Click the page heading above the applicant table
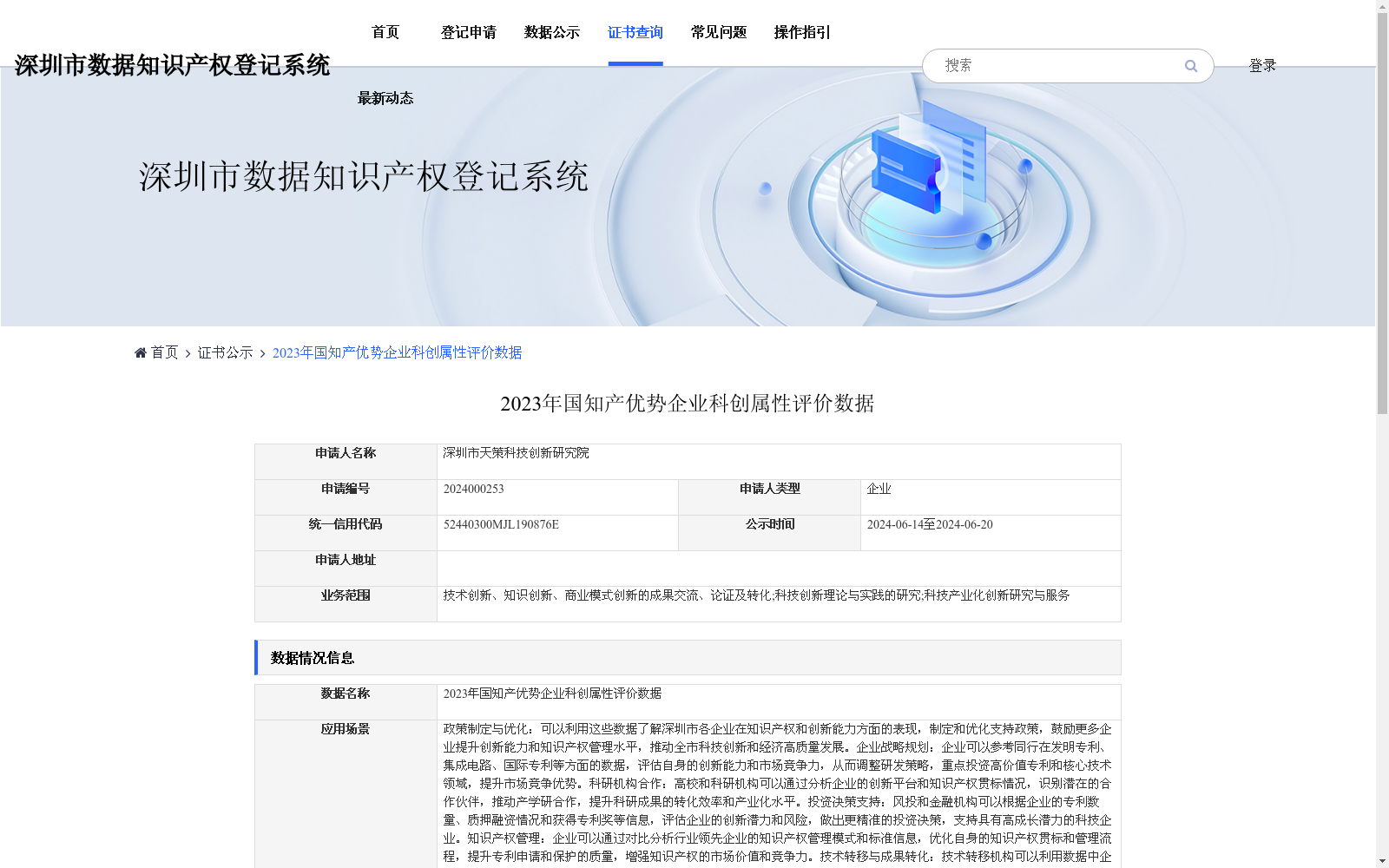Viewport: 1389px width, 868px height. click(x=688, y=404)
